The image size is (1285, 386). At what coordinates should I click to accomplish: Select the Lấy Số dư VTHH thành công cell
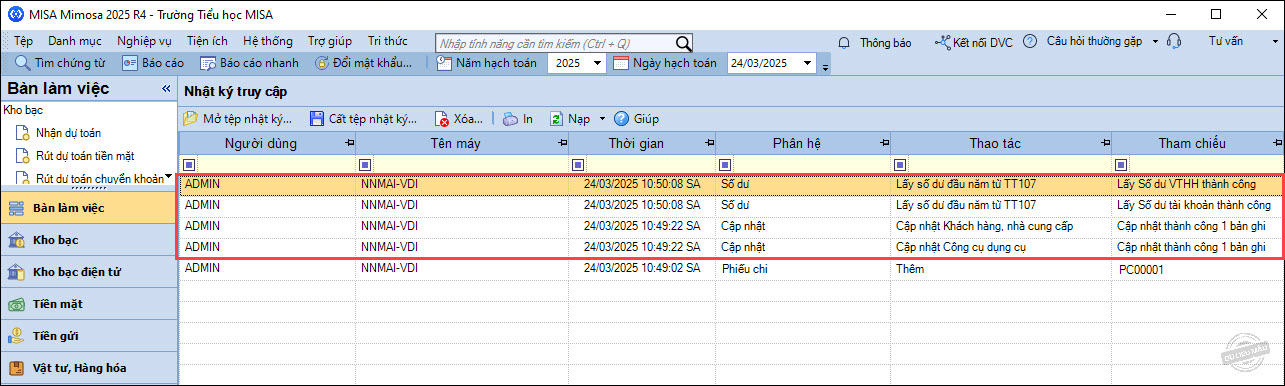pyautogui.click(x=1197, y=184)
